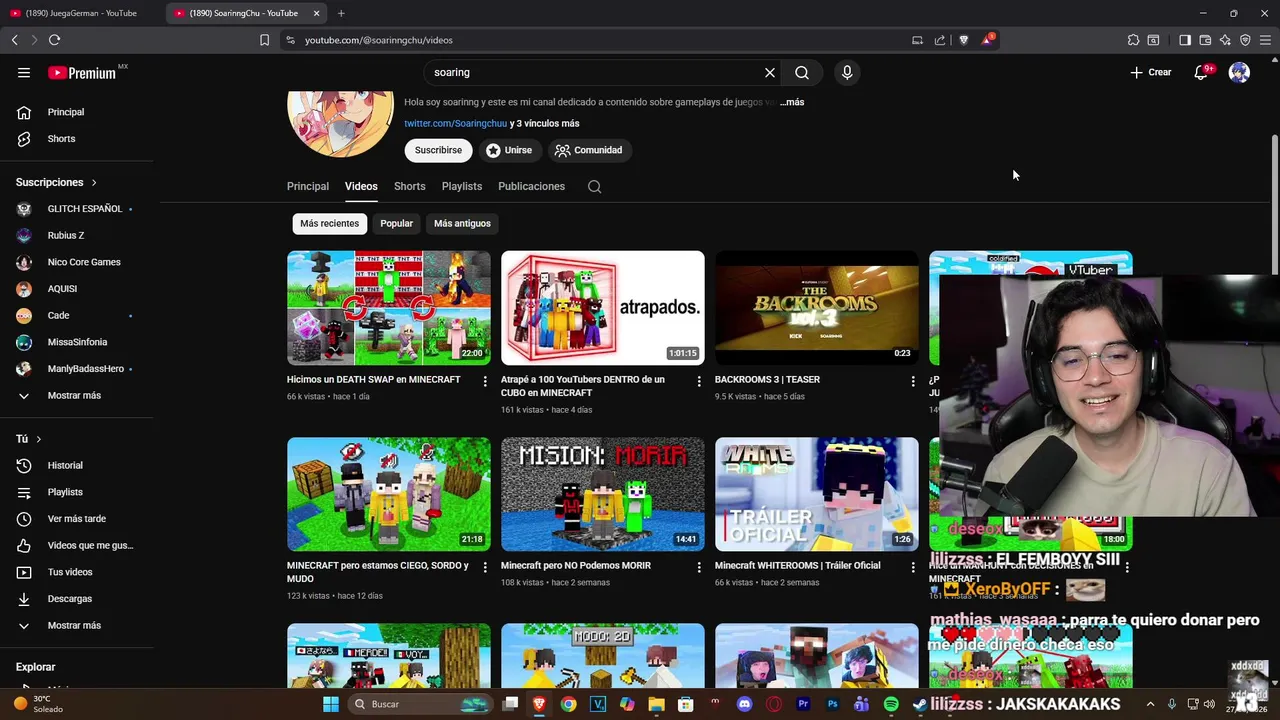Show hidden system tray icons chevron
1280x720 pixels.
click(x=1150, y=704)
